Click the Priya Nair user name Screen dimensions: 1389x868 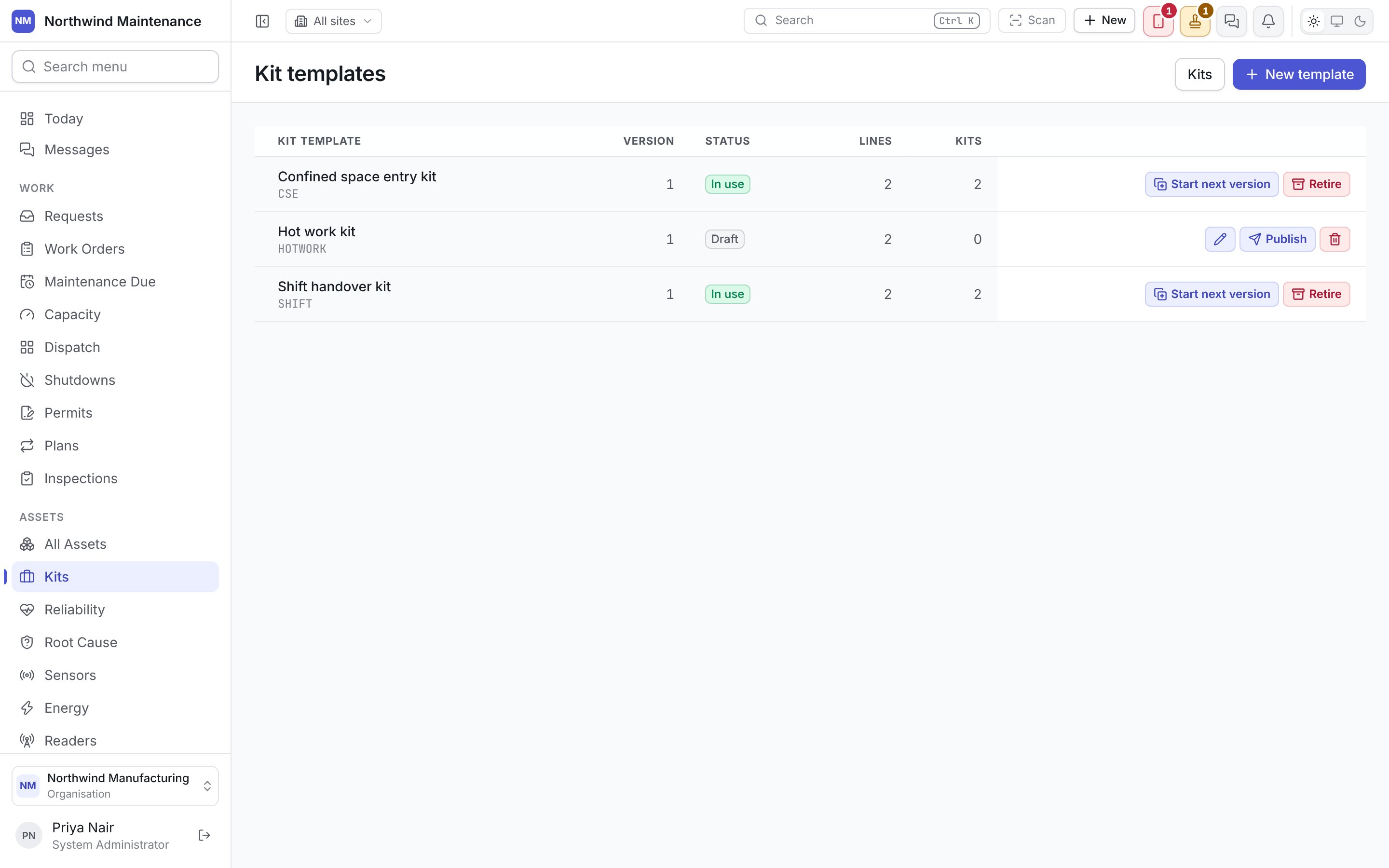[x=82, y=828]
